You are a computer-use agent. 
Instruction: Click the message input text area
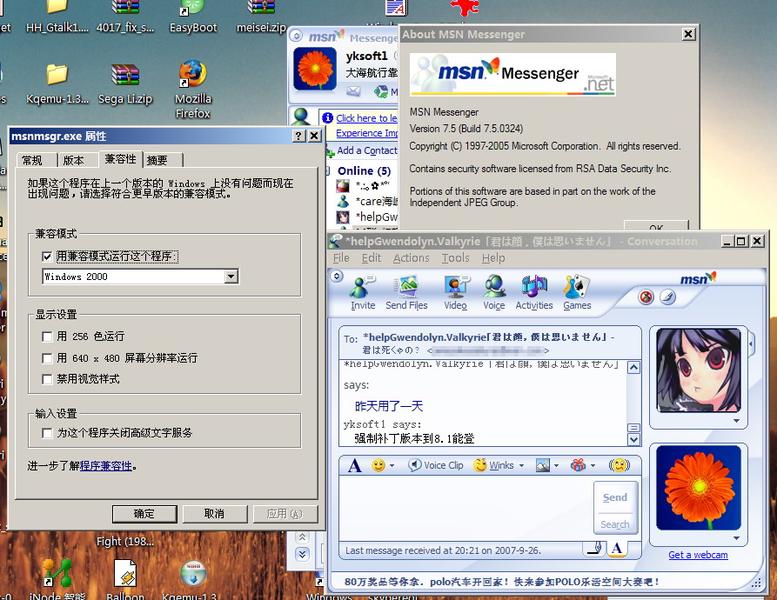pyautogui.click(x=466, y=508)
